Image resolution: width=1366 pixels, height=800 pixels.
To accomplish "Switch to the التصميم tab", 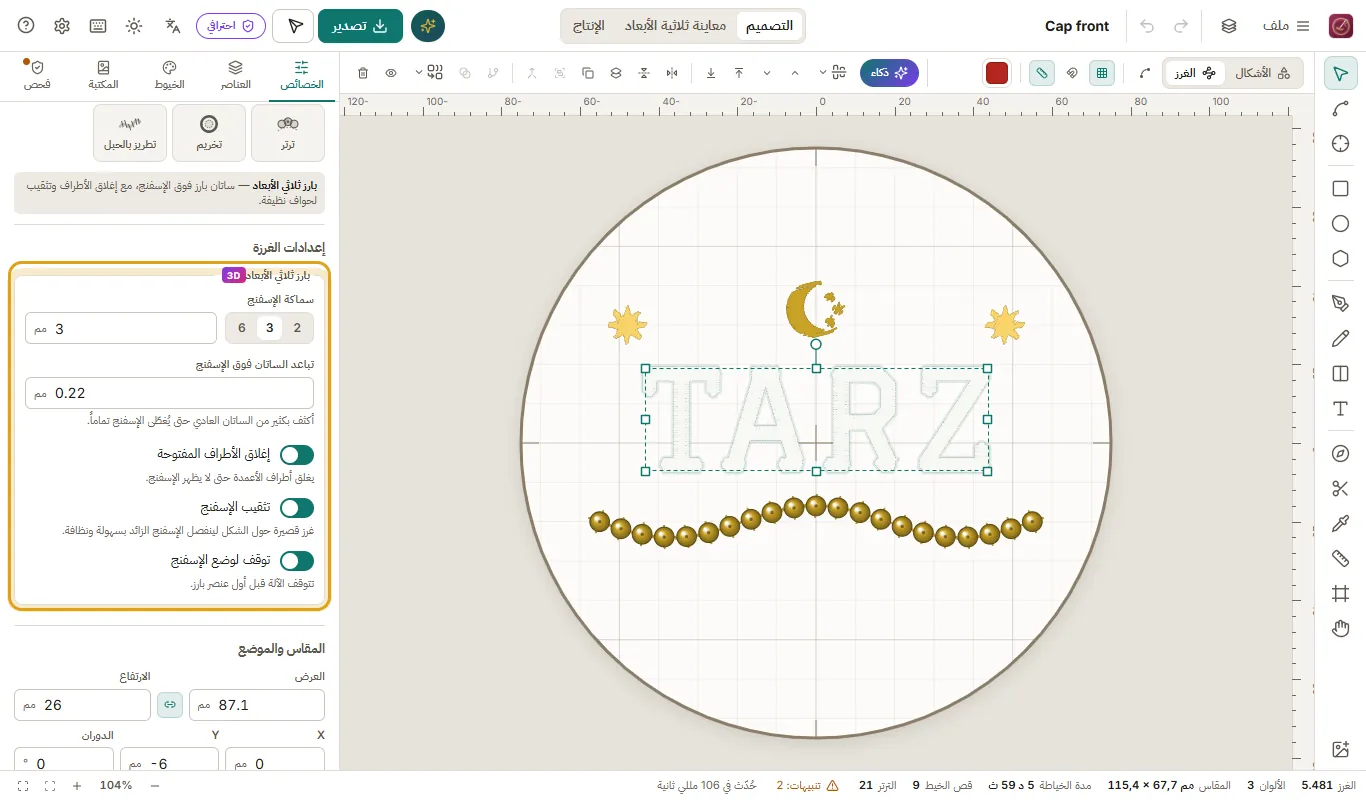I will pyautogui.click(x=770, y=26).
